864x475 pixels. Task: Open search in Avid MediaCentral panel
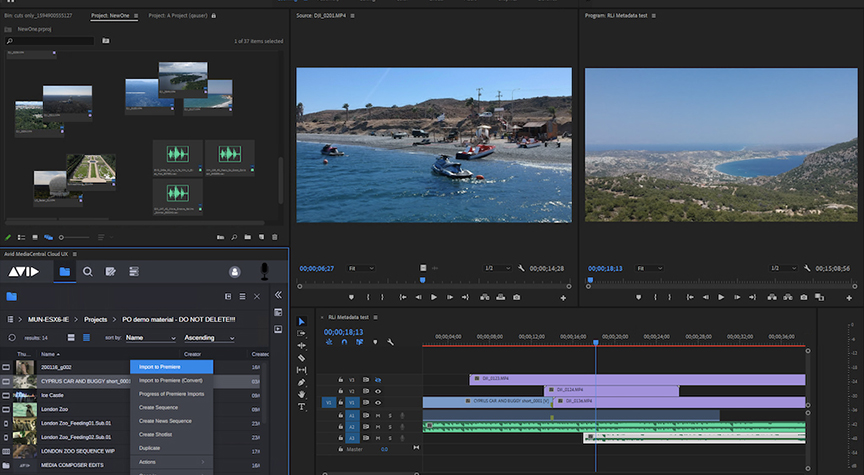88,271
